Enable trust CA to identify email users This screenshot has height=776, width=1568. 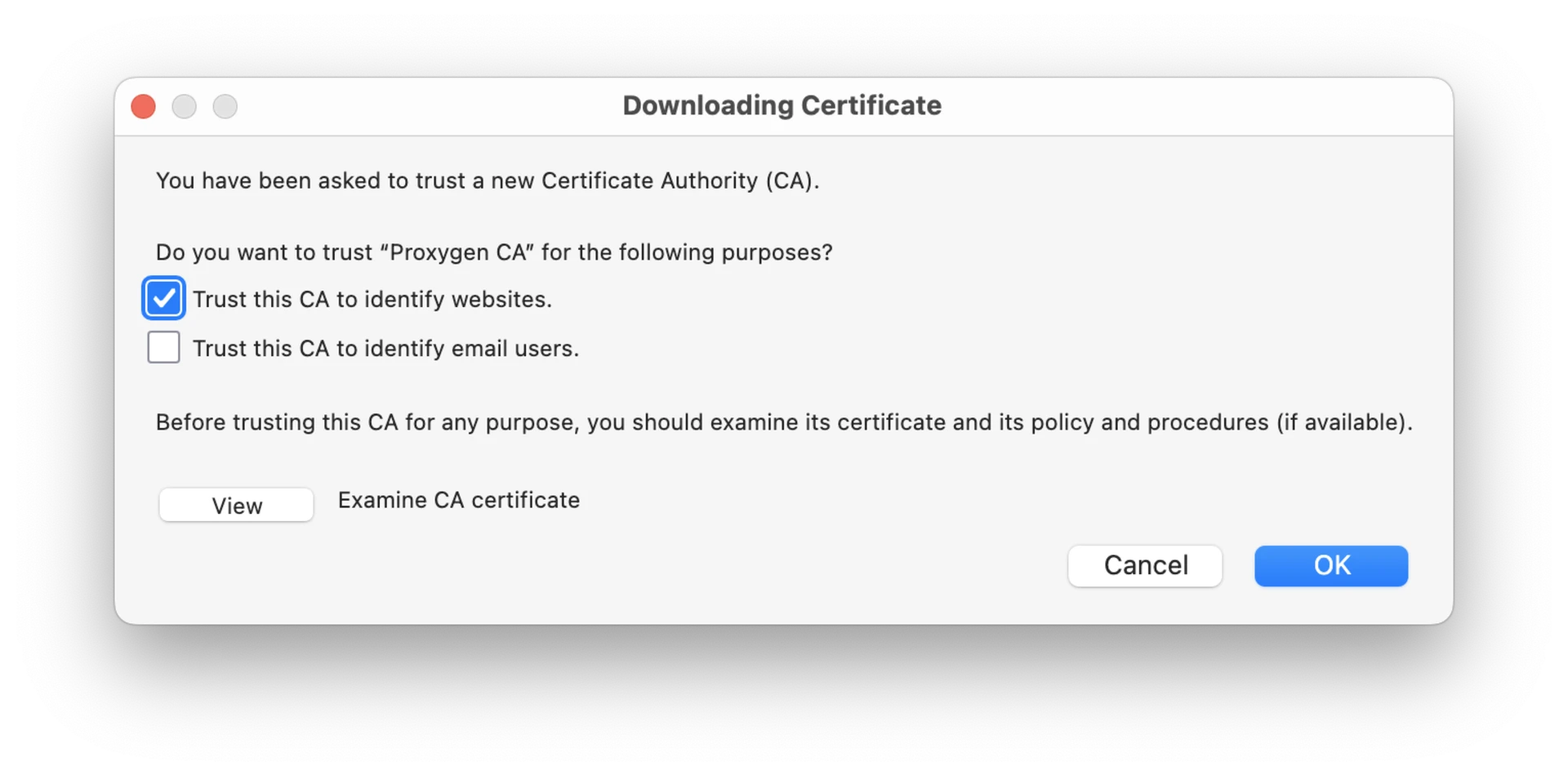pos(163,347)
